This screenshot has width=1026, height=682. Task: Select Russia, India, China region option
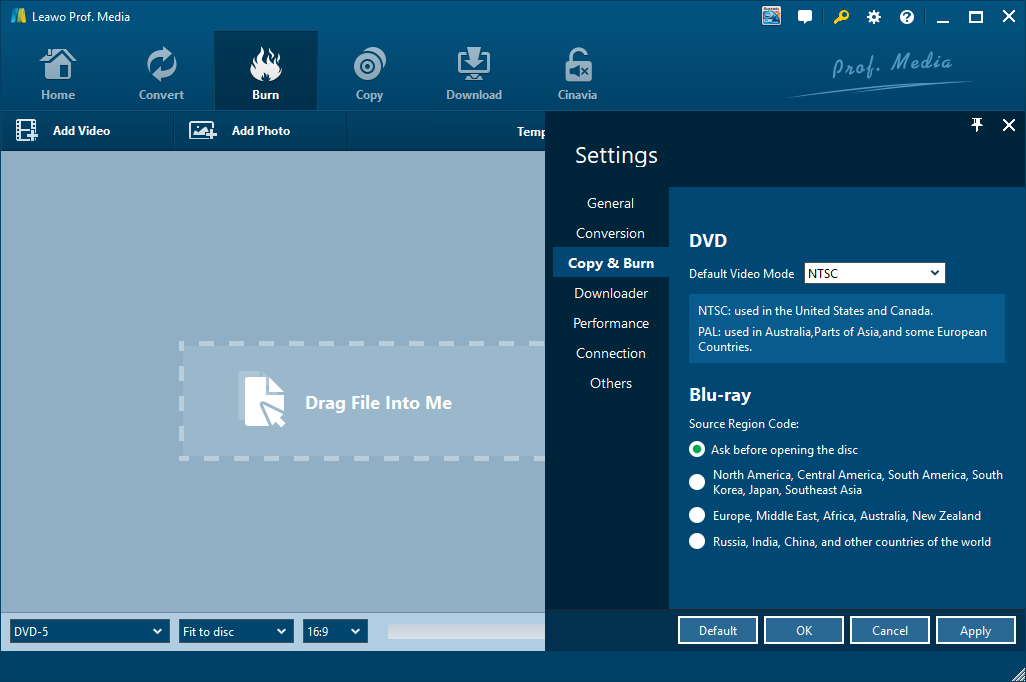(697, 542)
